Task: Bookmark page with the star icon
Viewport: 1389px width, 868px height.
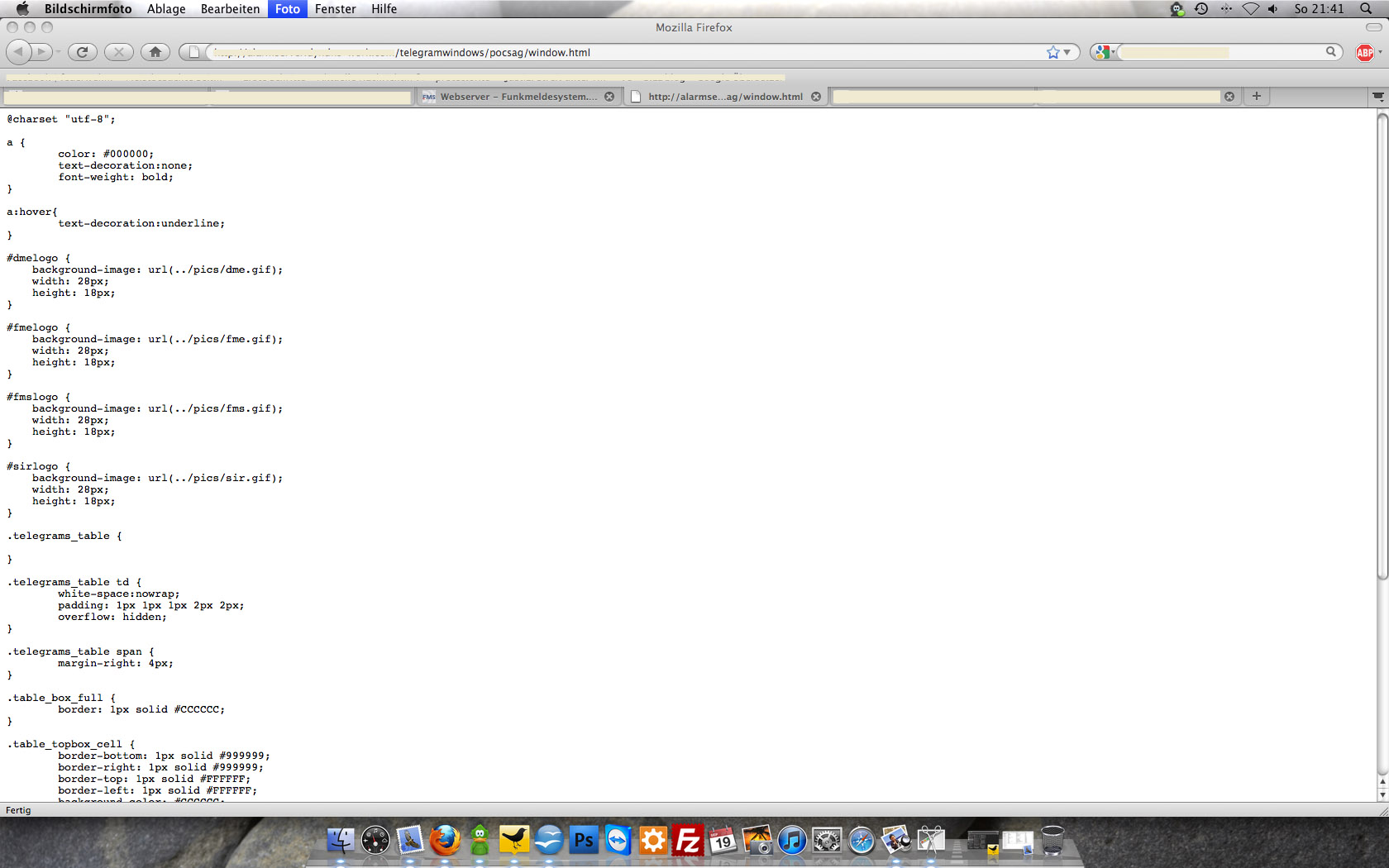Action: click(x=1052, y=52)
